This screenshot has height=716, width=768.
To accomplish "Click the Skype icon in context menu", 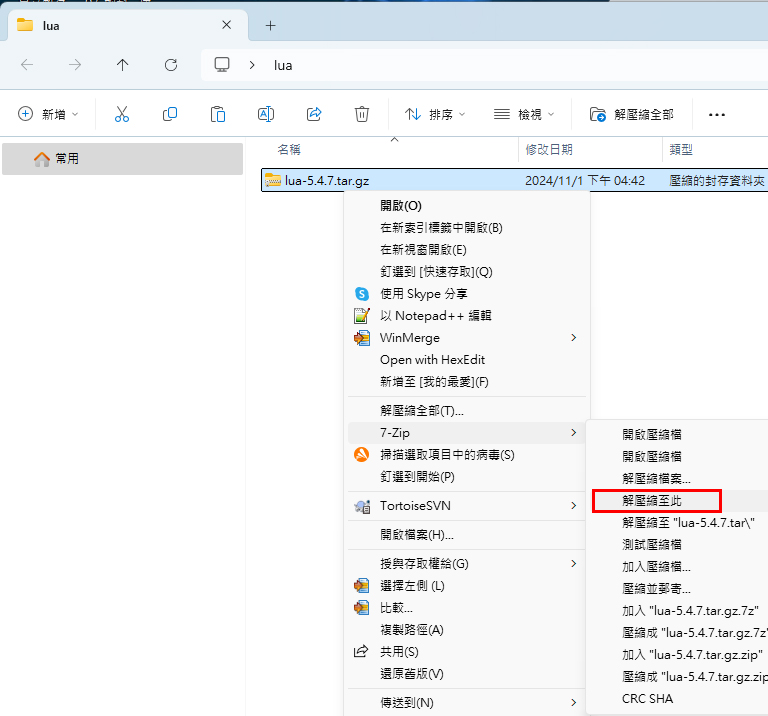I will tap(361, 294).
